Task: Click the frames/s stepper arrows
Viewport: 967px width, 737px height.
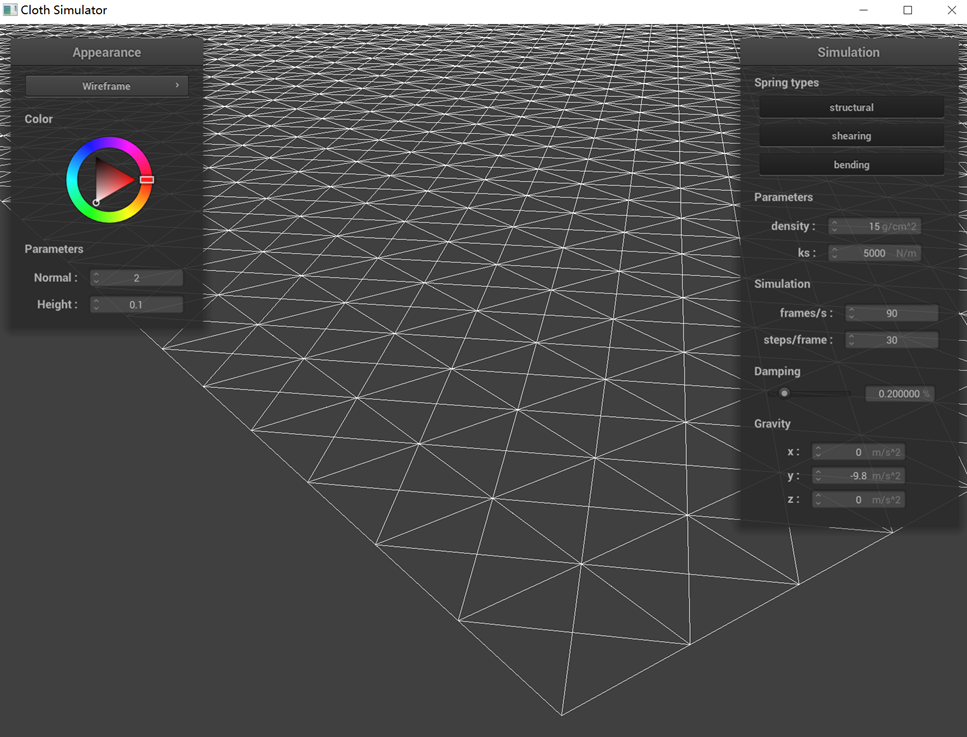Action: pos(852,314)
